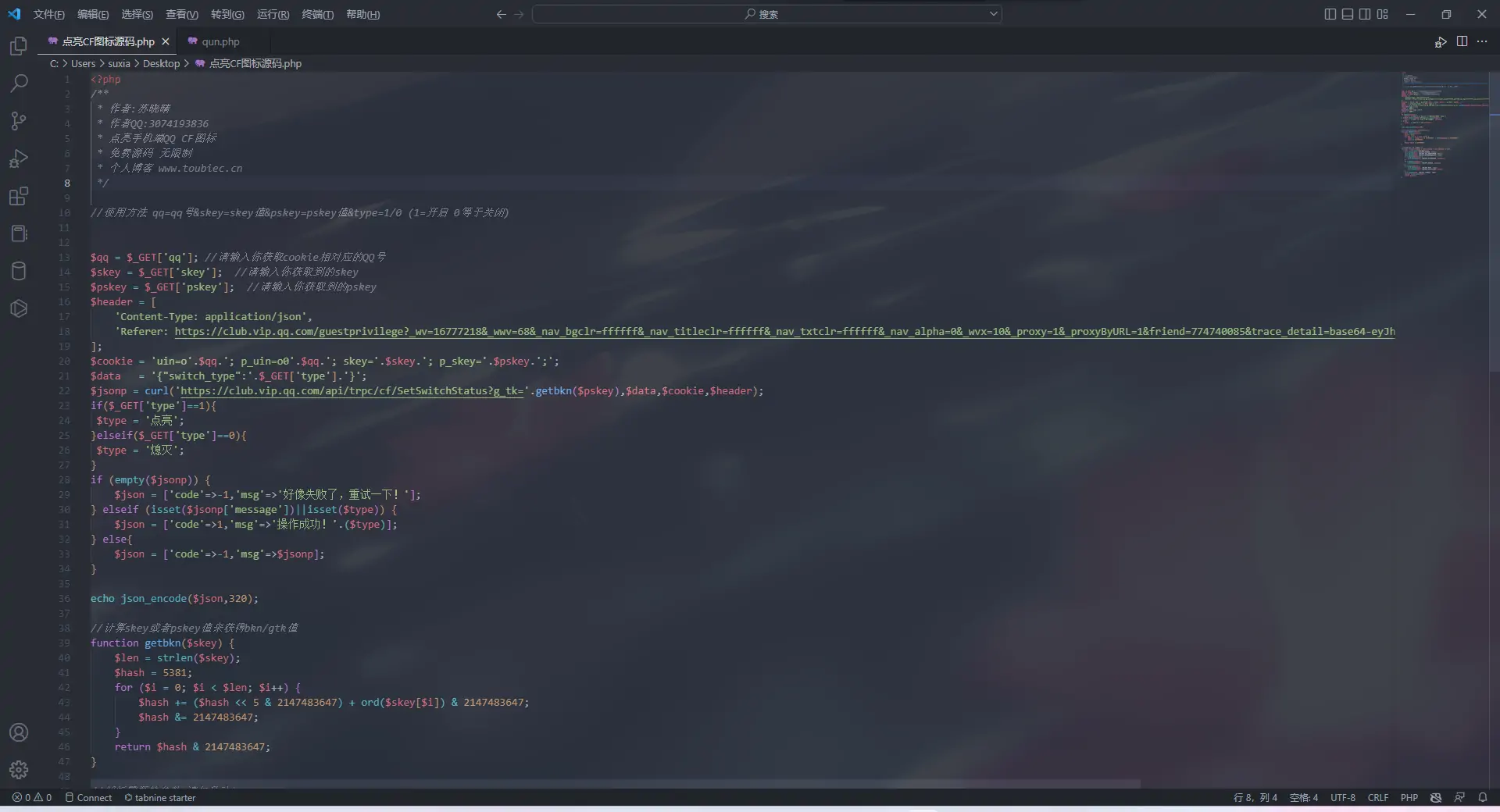Open the Run and Debug view

[x=19, y=158]
